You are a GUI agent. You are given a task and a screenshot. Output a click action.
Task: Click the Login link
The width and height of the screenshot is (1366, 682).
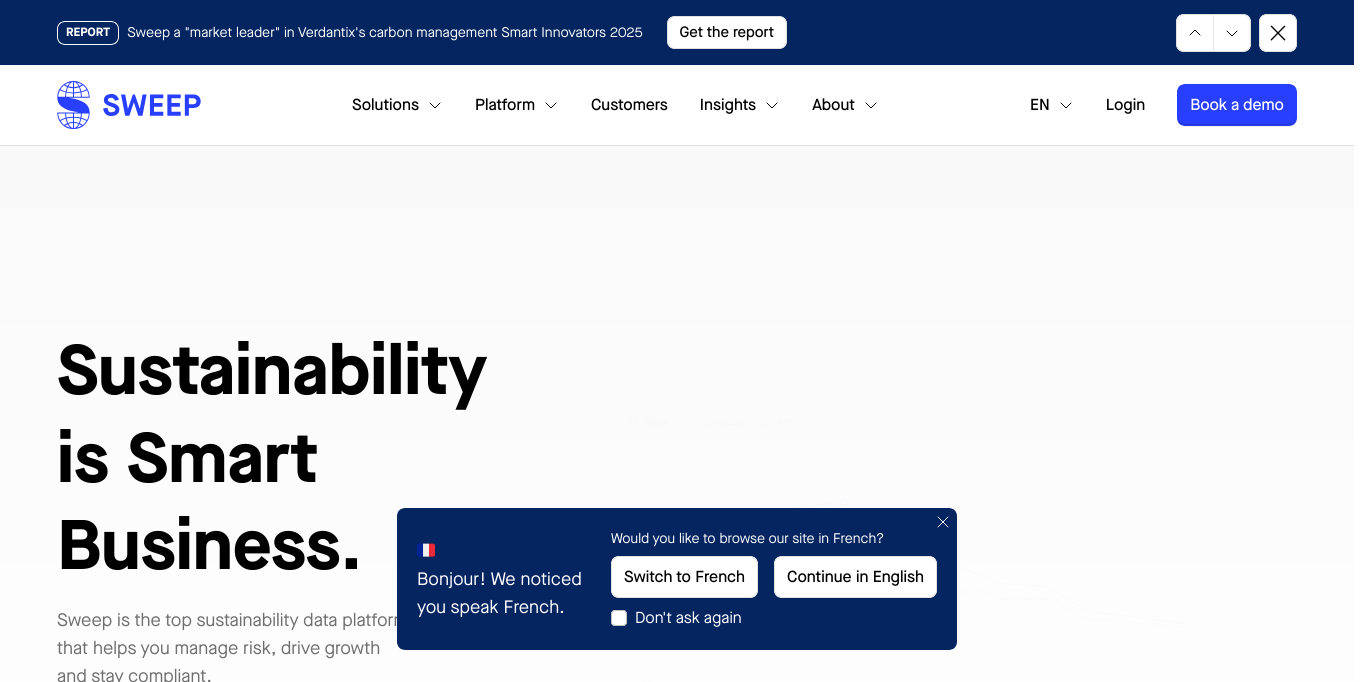pyautogui.click(x=1125, y=104)
